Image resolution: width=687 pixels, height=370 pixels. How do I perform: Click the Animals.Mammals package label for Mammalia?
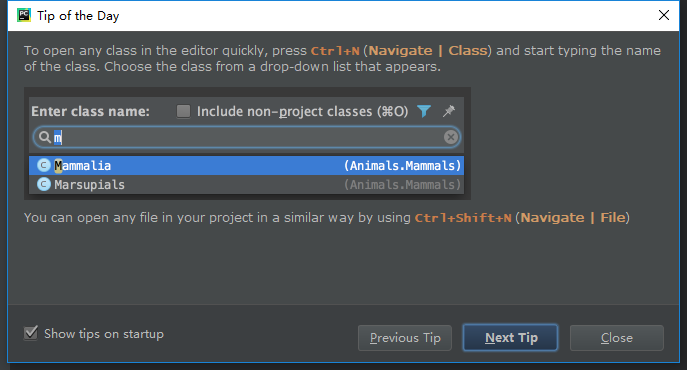tap(402, 166)
